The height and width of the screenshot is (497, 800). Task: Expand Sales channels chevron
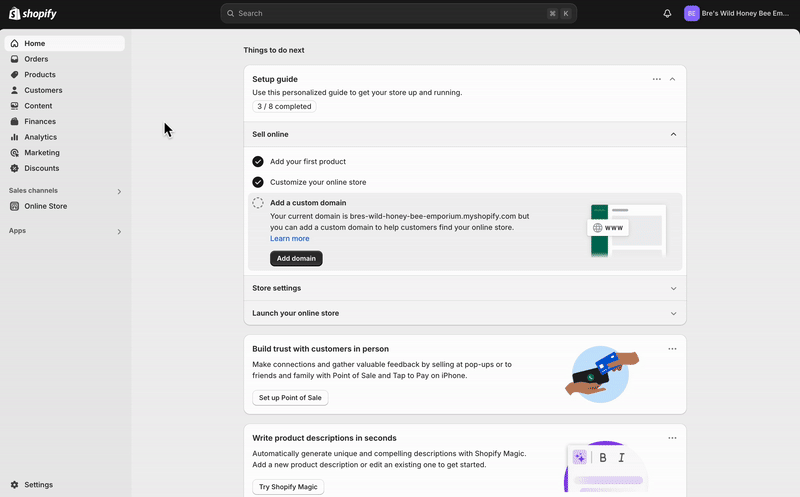point(119,192)
